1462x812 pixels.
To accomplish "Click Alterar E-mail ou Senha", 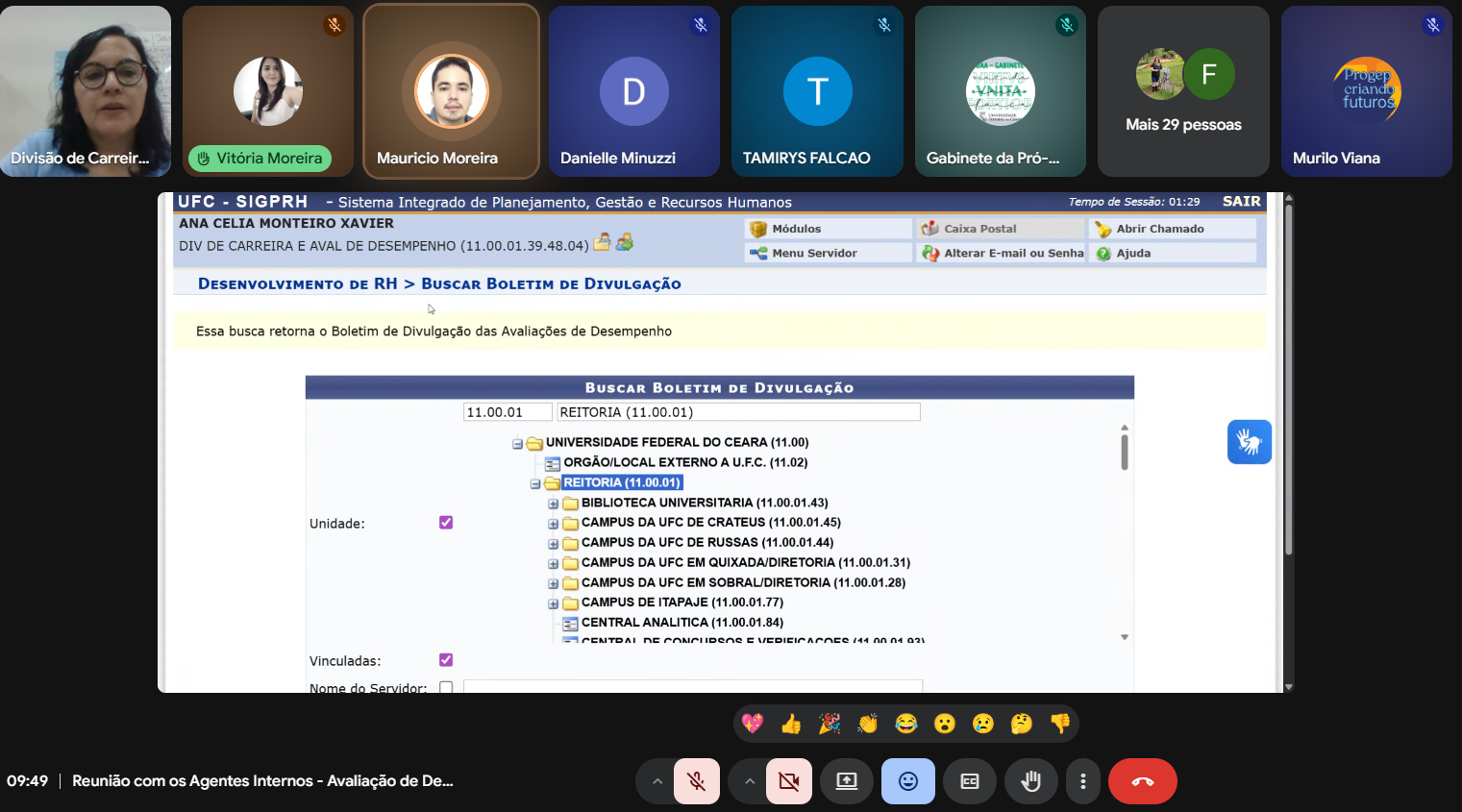I will tap(1013, 253).
